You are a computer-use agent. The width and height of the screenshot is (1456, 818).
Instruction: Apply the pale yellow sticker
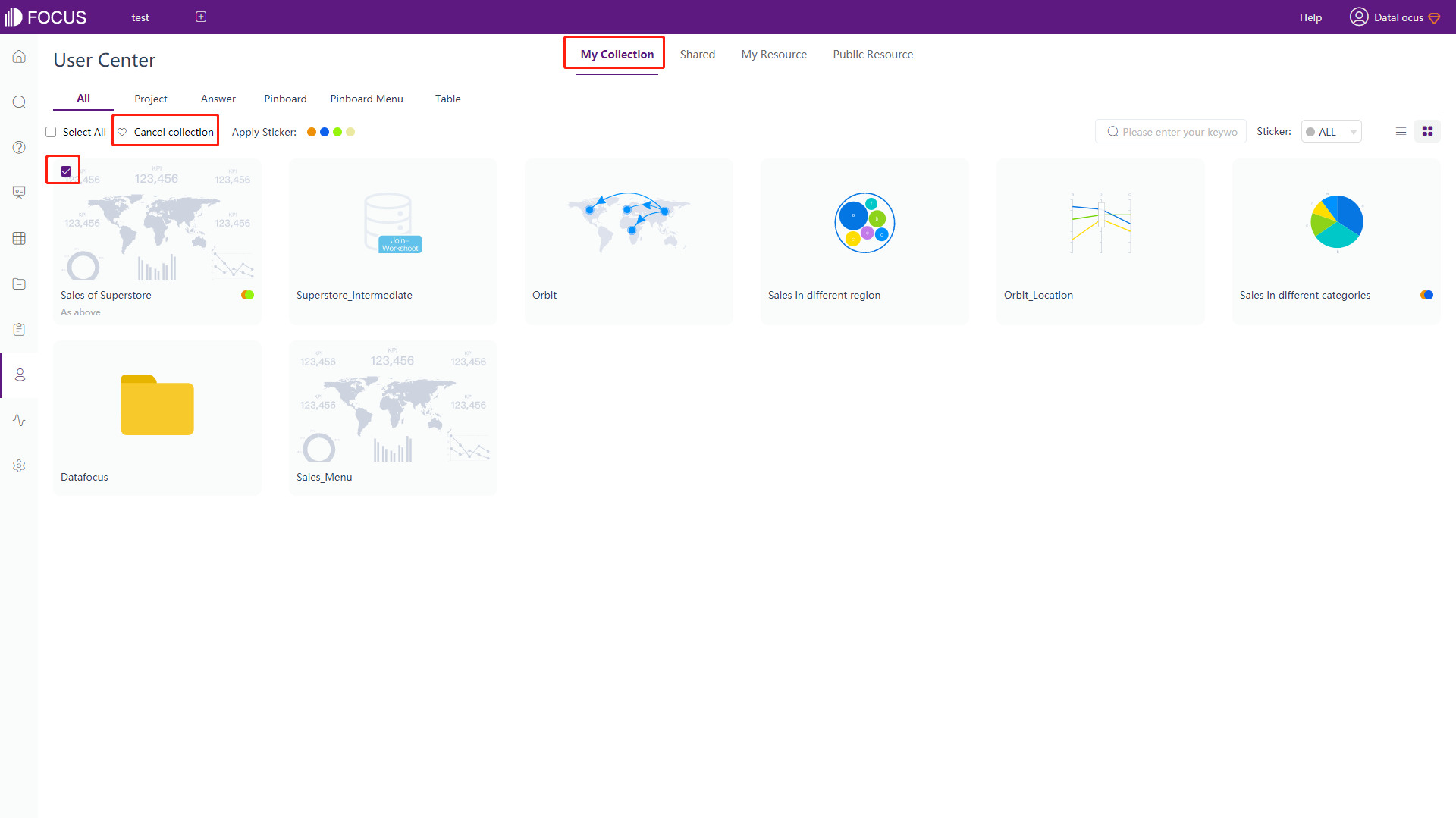point(350,132)
